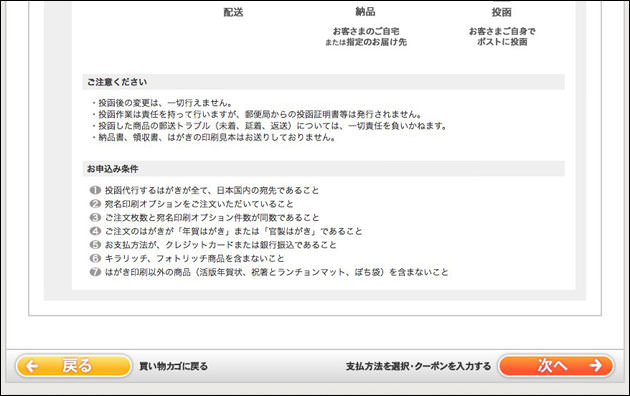Viewport: 630px width, 396px height.
Task: Click the お客さまご自身でポストに投函 text
Action: (502, 37)
